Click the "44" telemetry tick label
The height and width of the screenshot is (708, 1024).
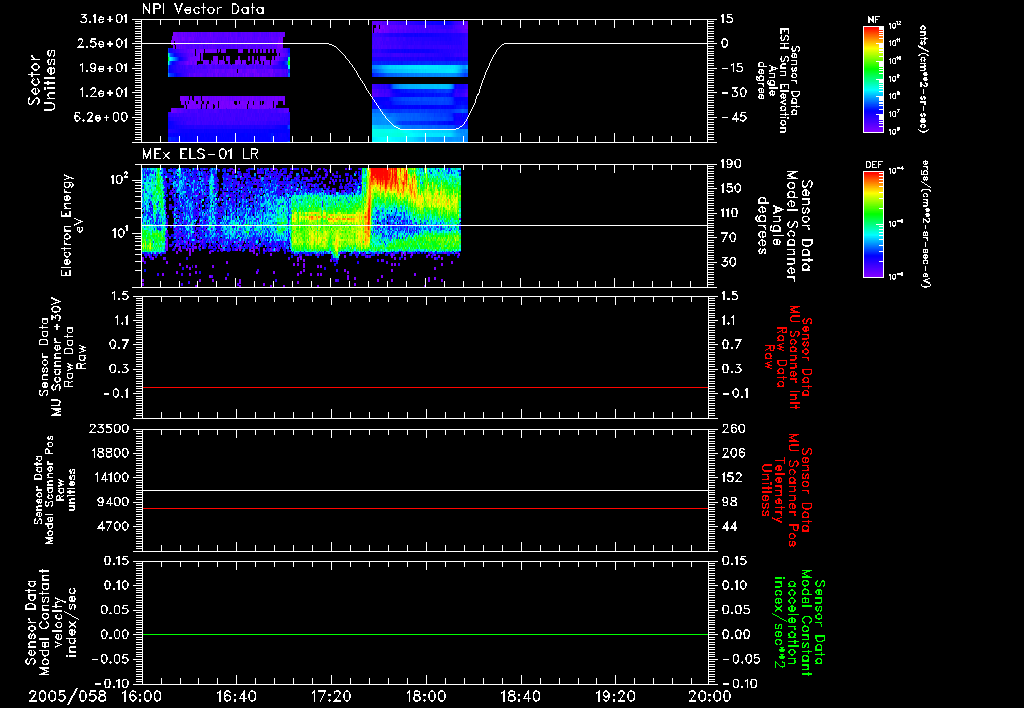pyautogui.click(x=729, y=526)
